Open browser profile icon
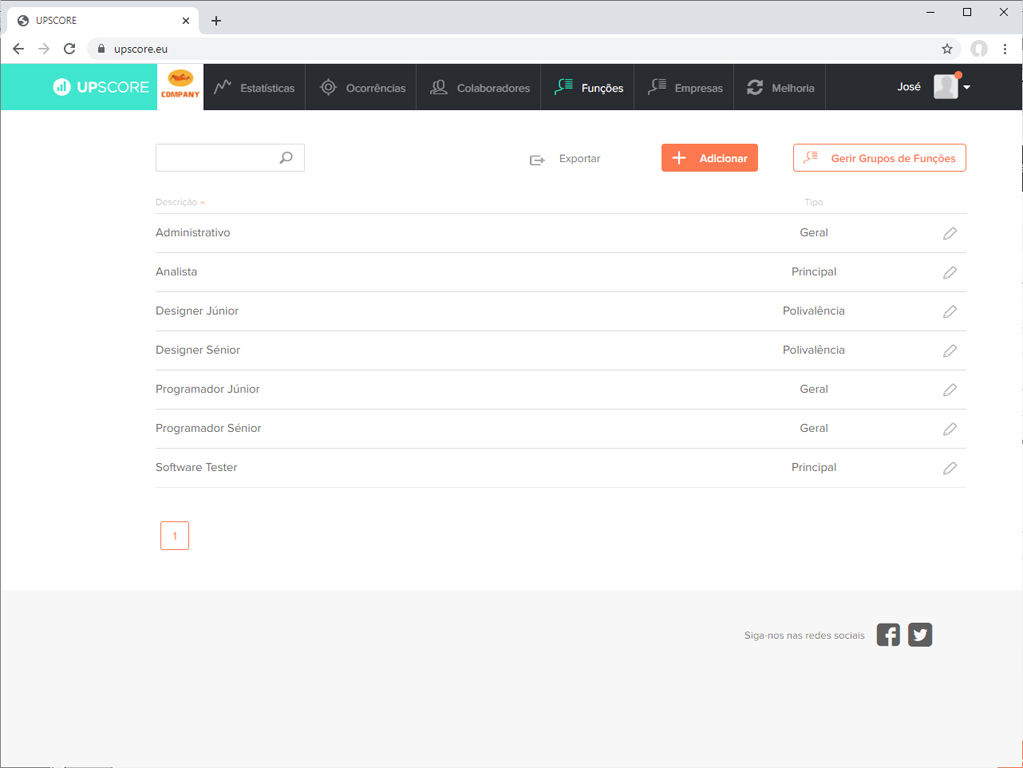1023x768 pixels. tap(979, 48)
